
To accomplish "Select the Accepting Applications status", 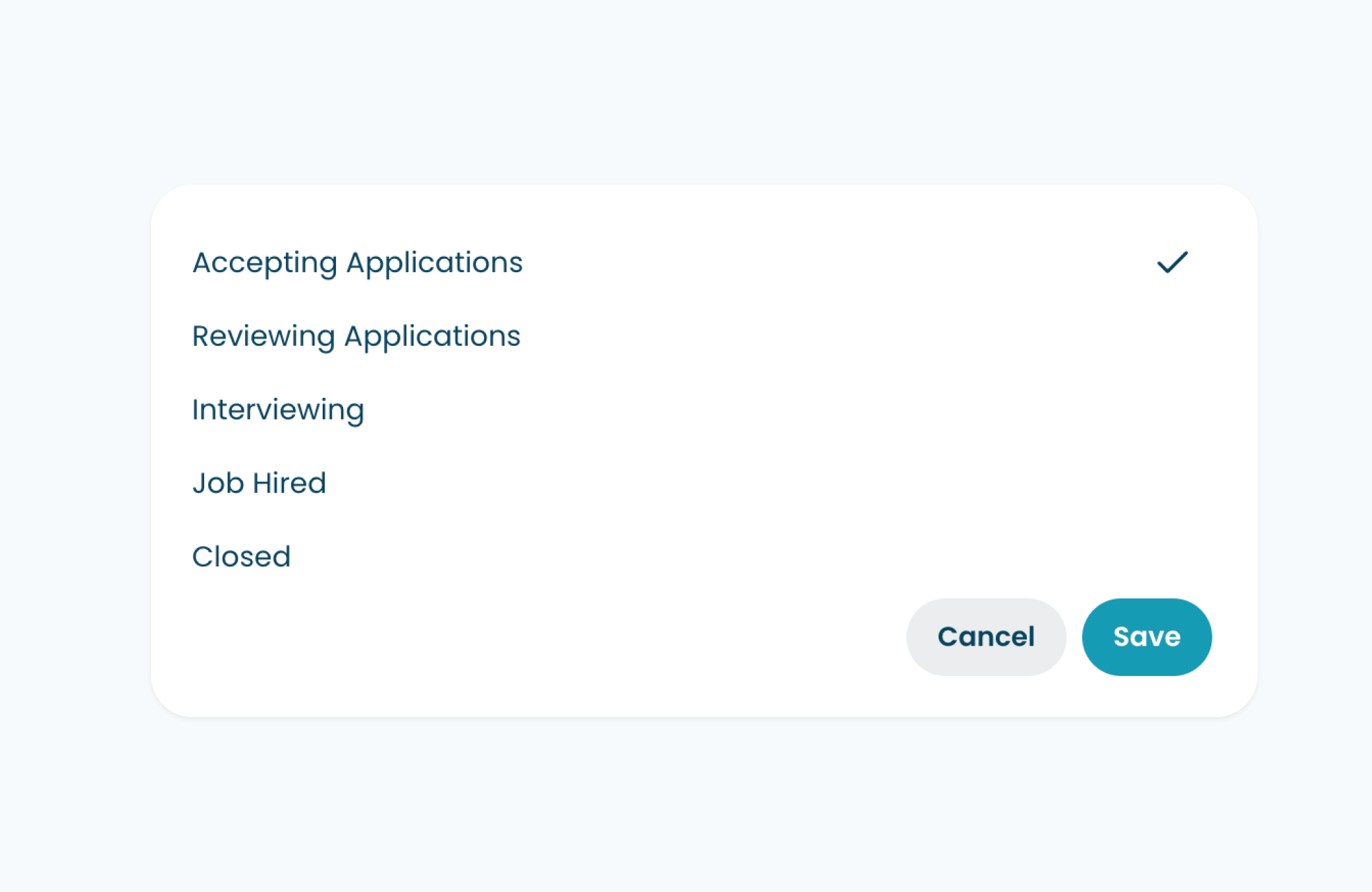I will point(703,262).
